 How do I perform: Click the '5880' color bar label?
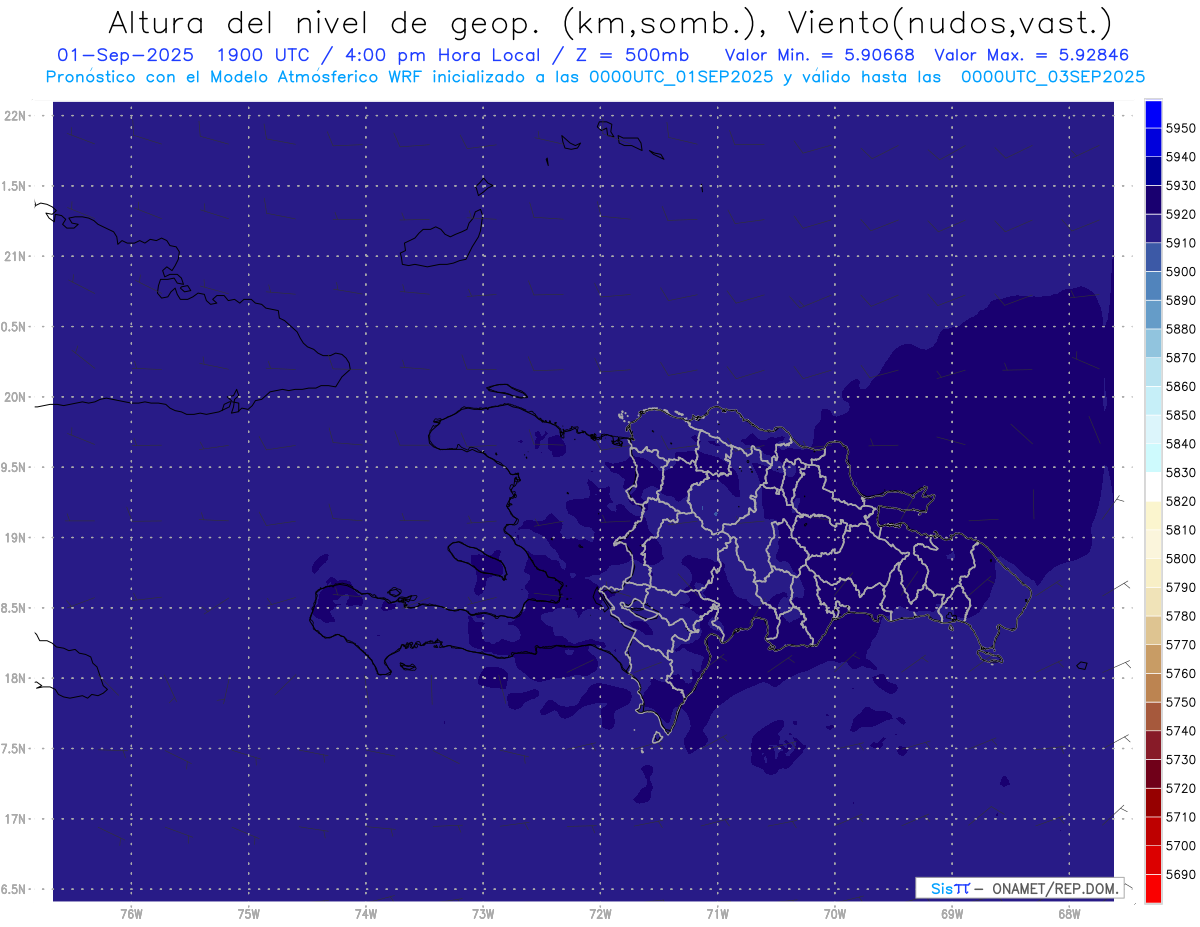1180,329
